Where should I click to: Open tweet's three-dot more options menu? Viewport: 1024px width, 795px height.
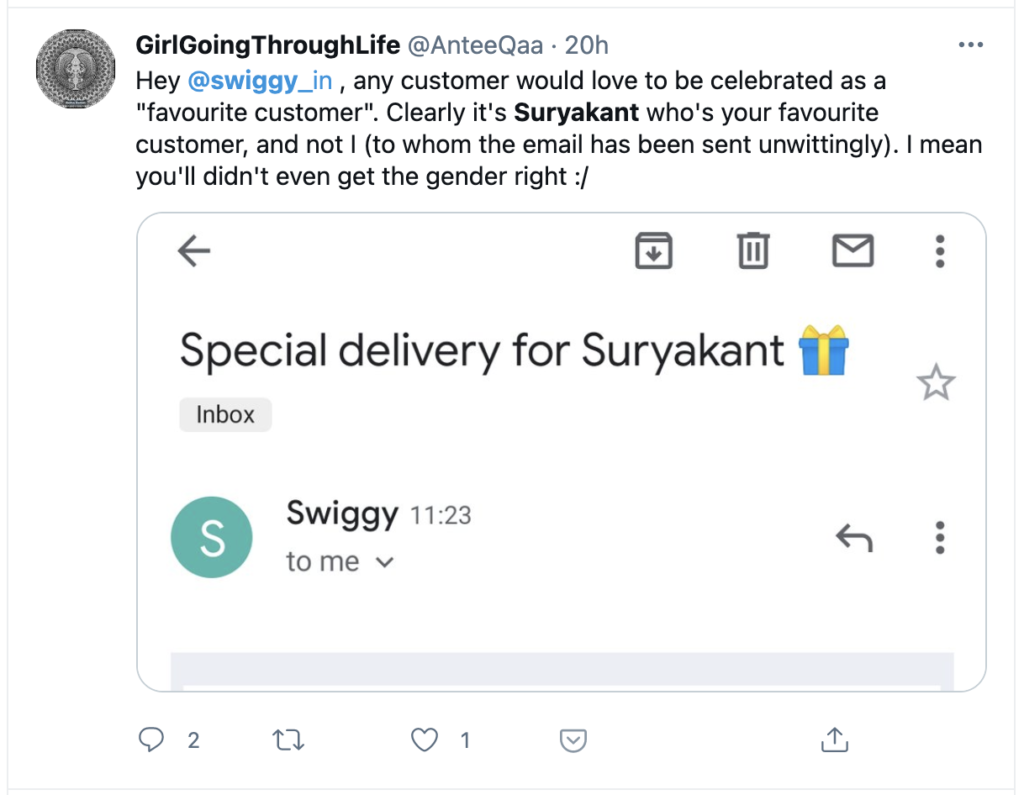tap(970, 46)
